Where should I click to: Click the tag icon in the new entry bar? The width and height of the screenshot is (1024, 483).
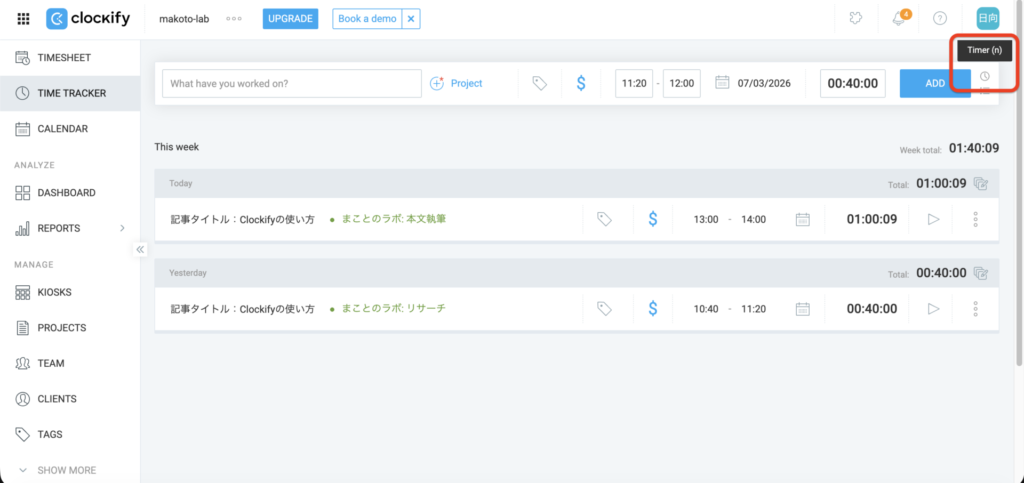pos(539,84)
